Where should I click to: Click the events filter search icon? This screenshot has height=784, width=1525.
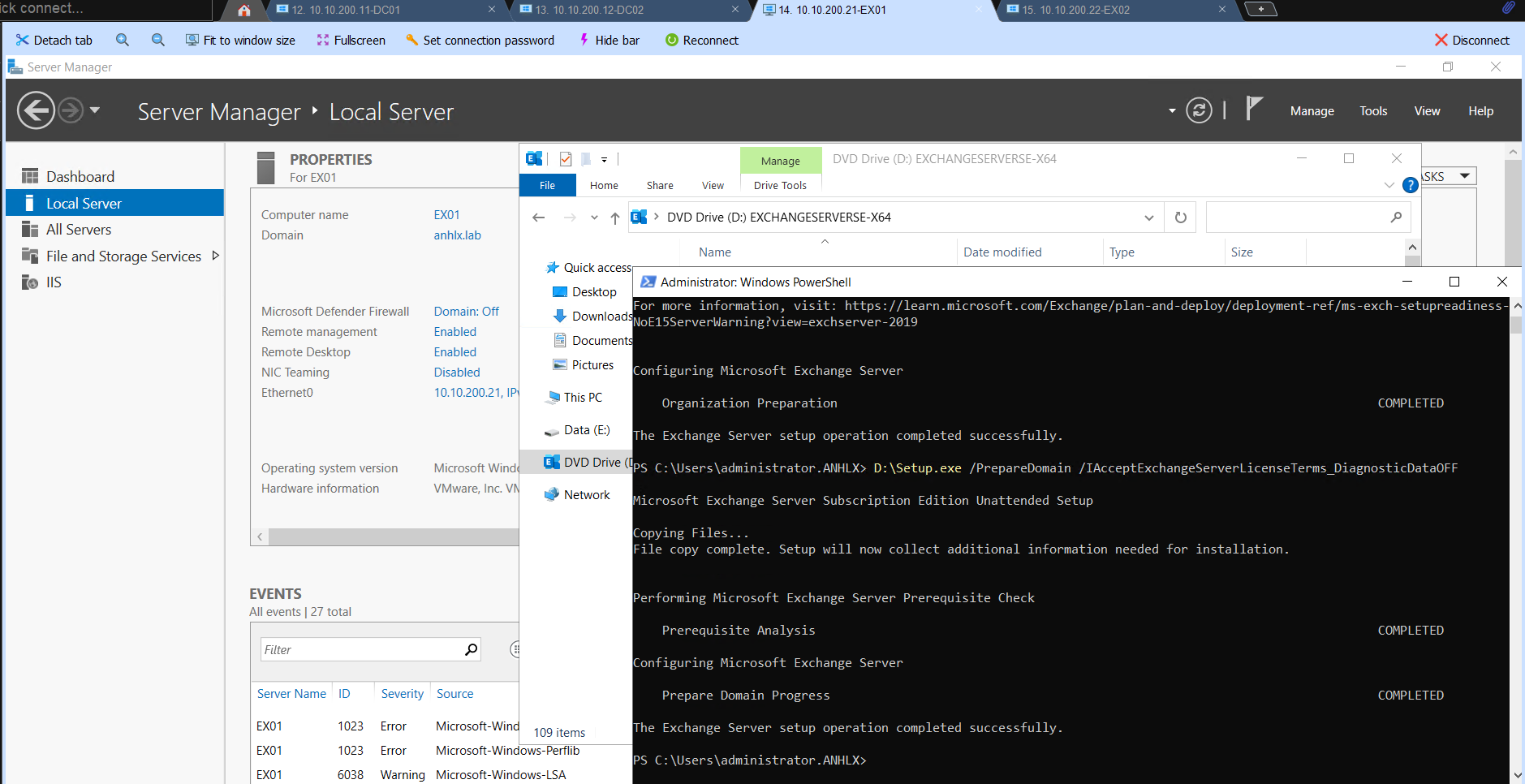[471, 649]
